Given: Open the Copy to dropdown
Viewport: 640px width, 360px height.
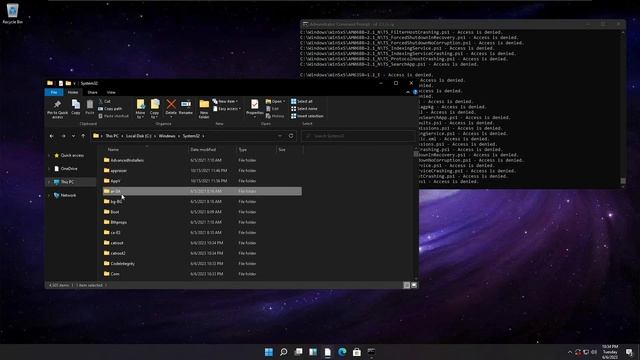Looking at the screenshot, I should click(155, 109).
